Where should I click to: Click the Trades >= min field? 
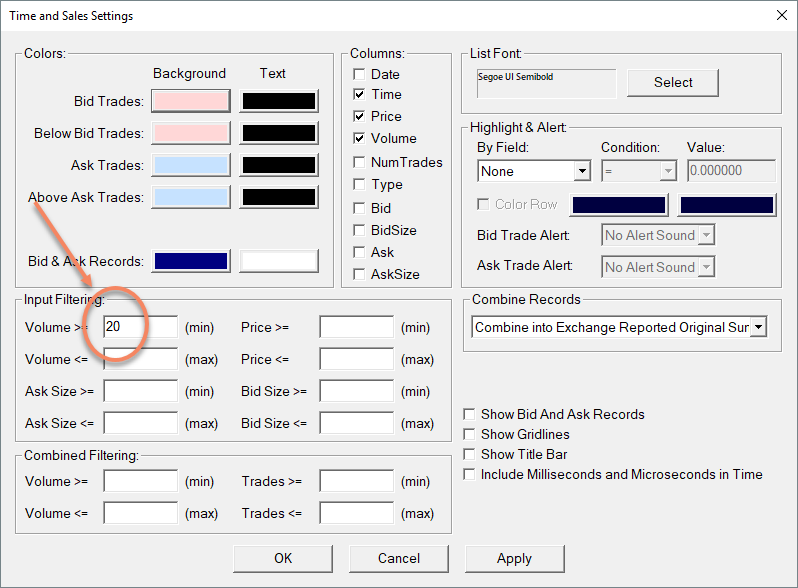tap(357, 481)
